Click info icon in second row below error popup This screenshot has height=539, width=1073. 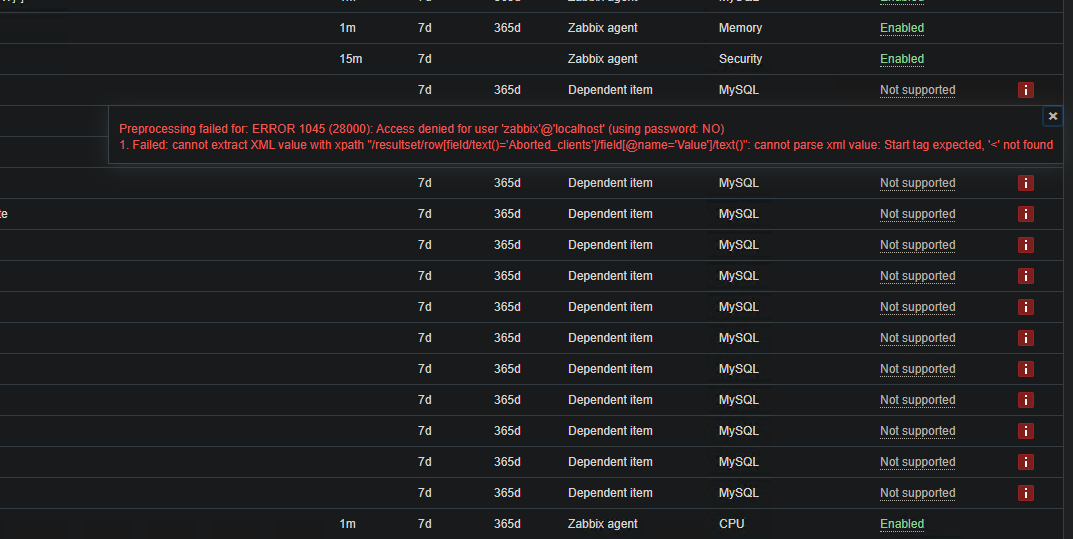1025,214
